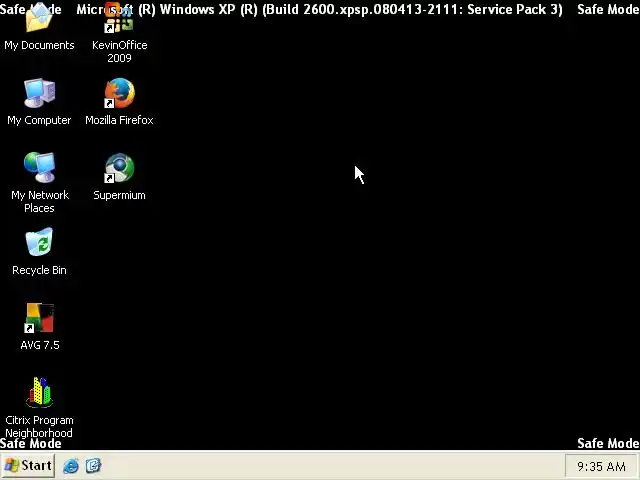Click the second Quick Launch icon beside Internet Explorer
The image size is (640, 480).
point(93,466)
